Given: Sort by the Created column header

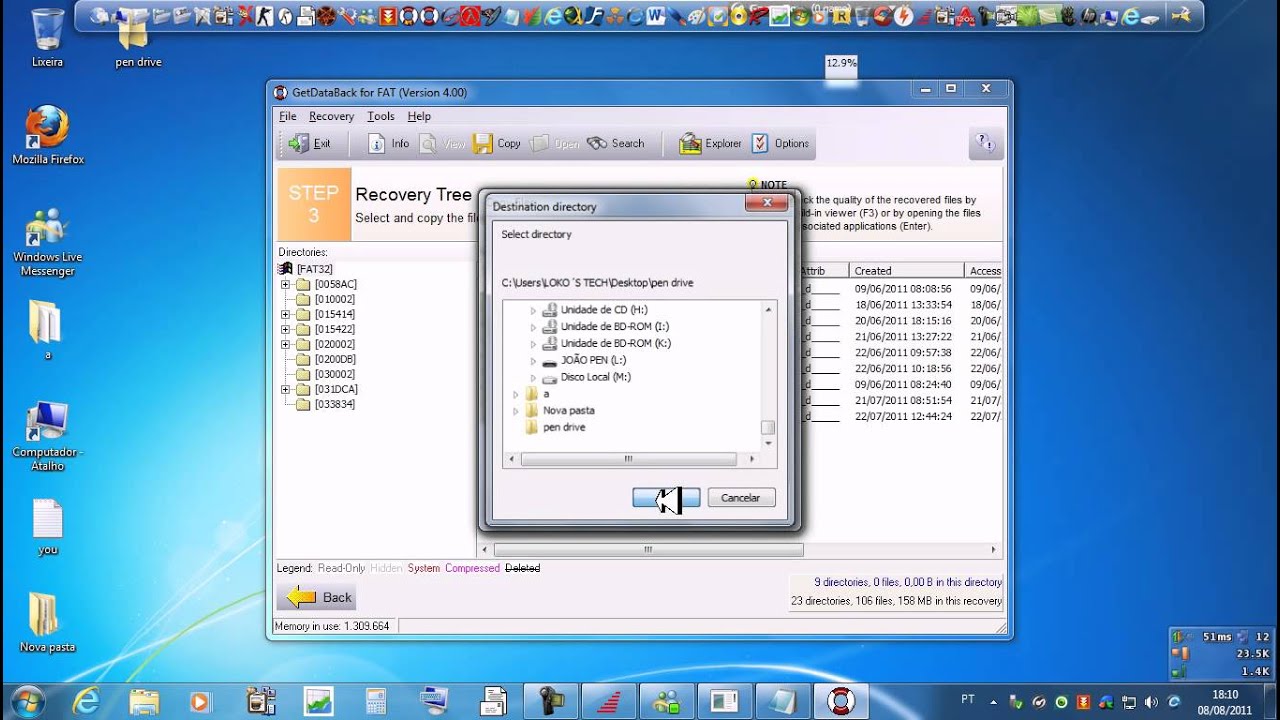Looking at the screenshot, I should click(907, 271).
